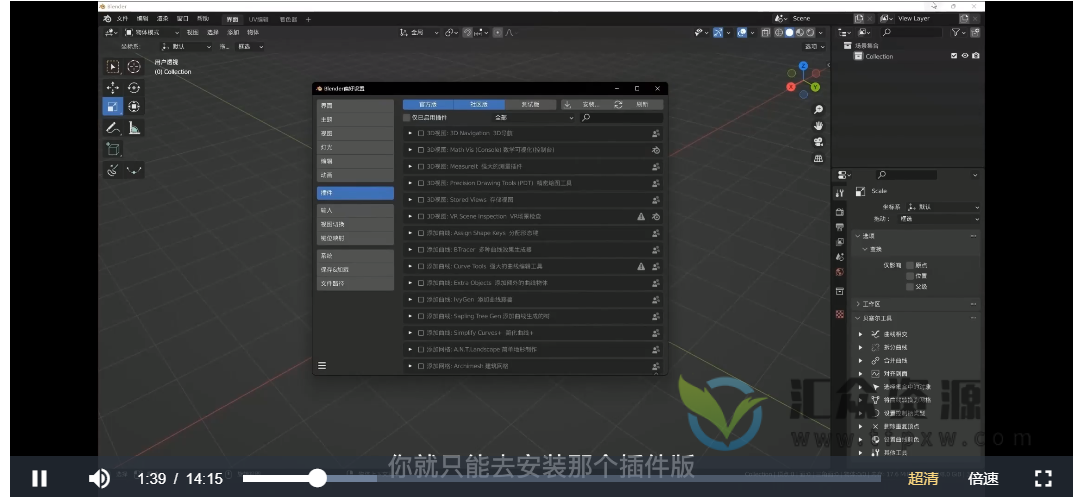Toggle the 官方版 (Official) support filter

[428, 105]
